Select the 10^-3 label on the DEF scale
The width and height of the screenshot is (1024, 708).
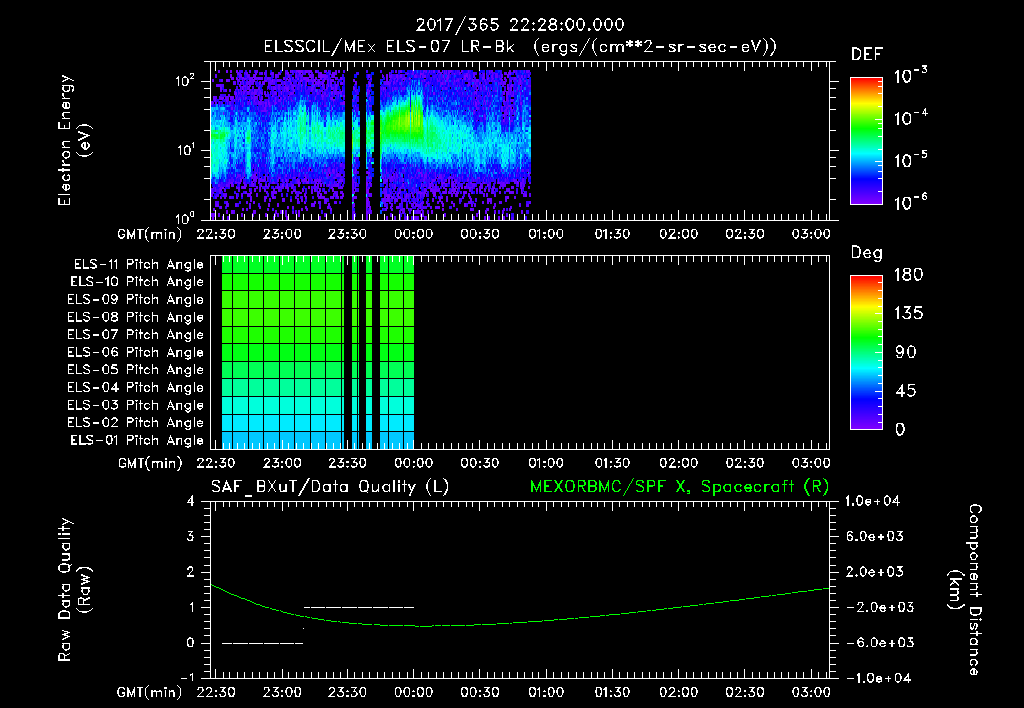910,75
